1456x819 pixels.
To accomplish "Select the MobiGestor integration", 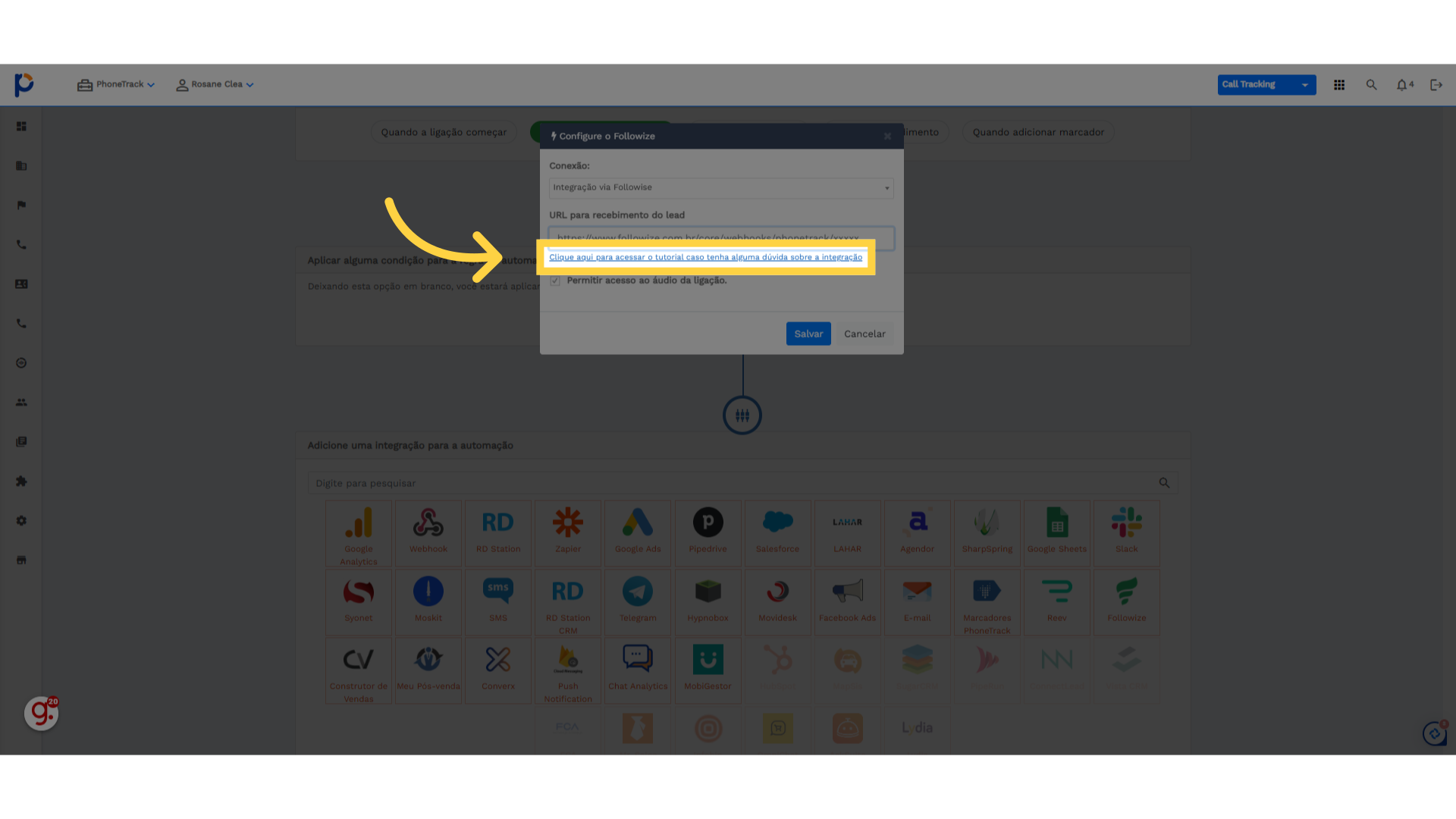I will pyautogui.click(x=708, y=671).
